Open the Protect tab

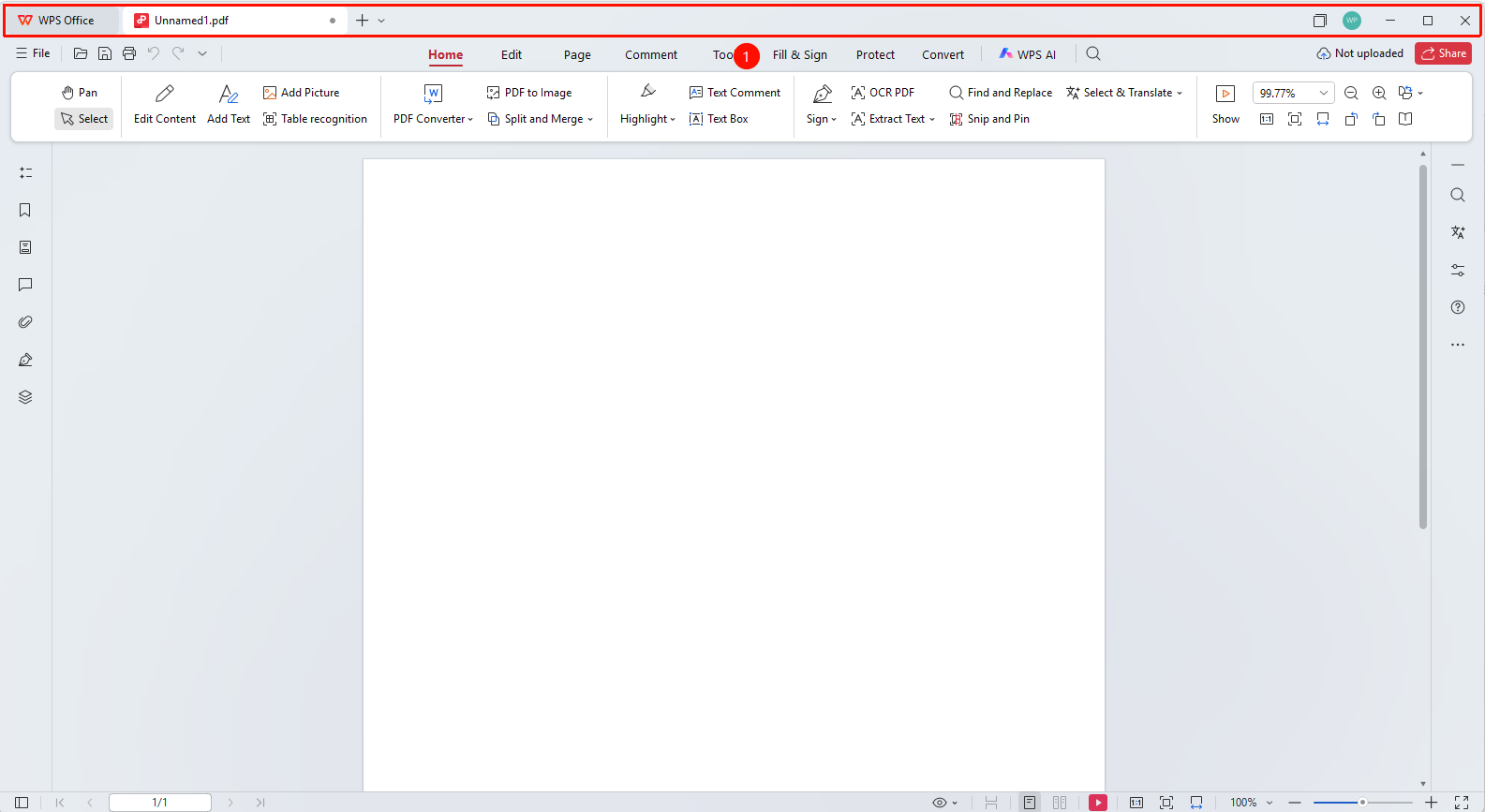click(875, 54)
